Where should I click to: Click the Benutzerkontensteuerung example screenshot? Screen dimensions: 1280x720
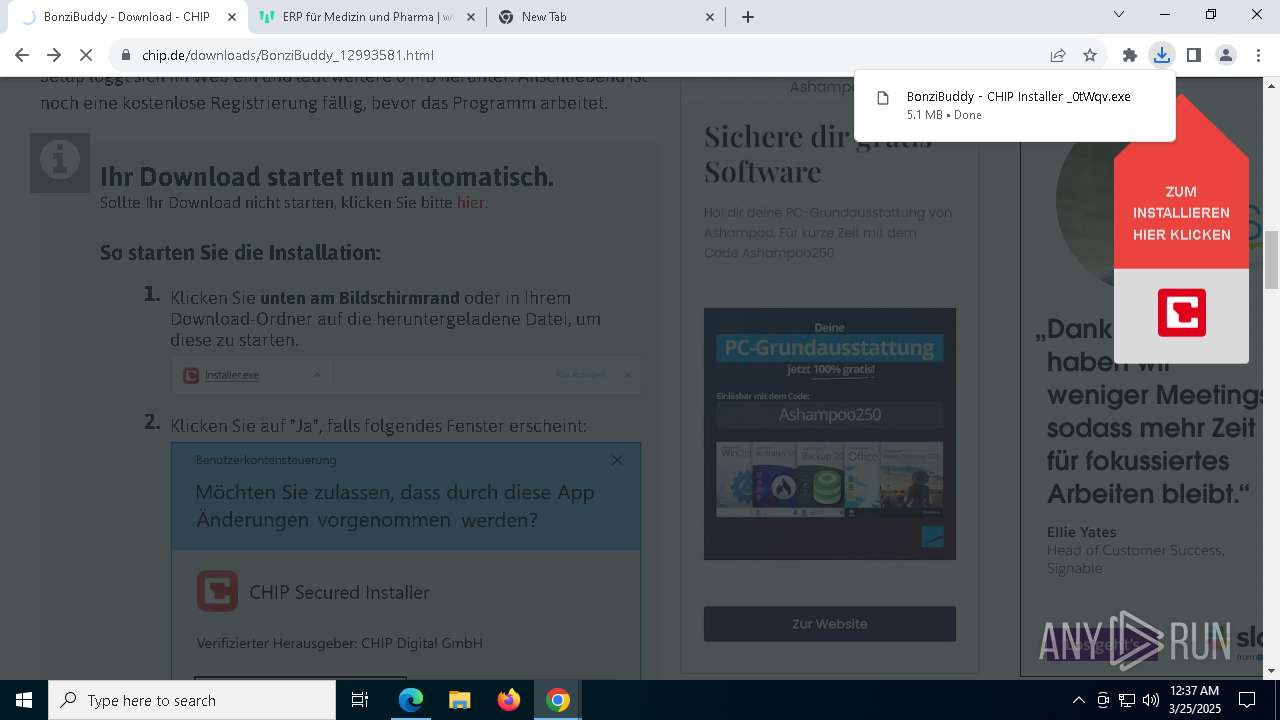[406, 562]
